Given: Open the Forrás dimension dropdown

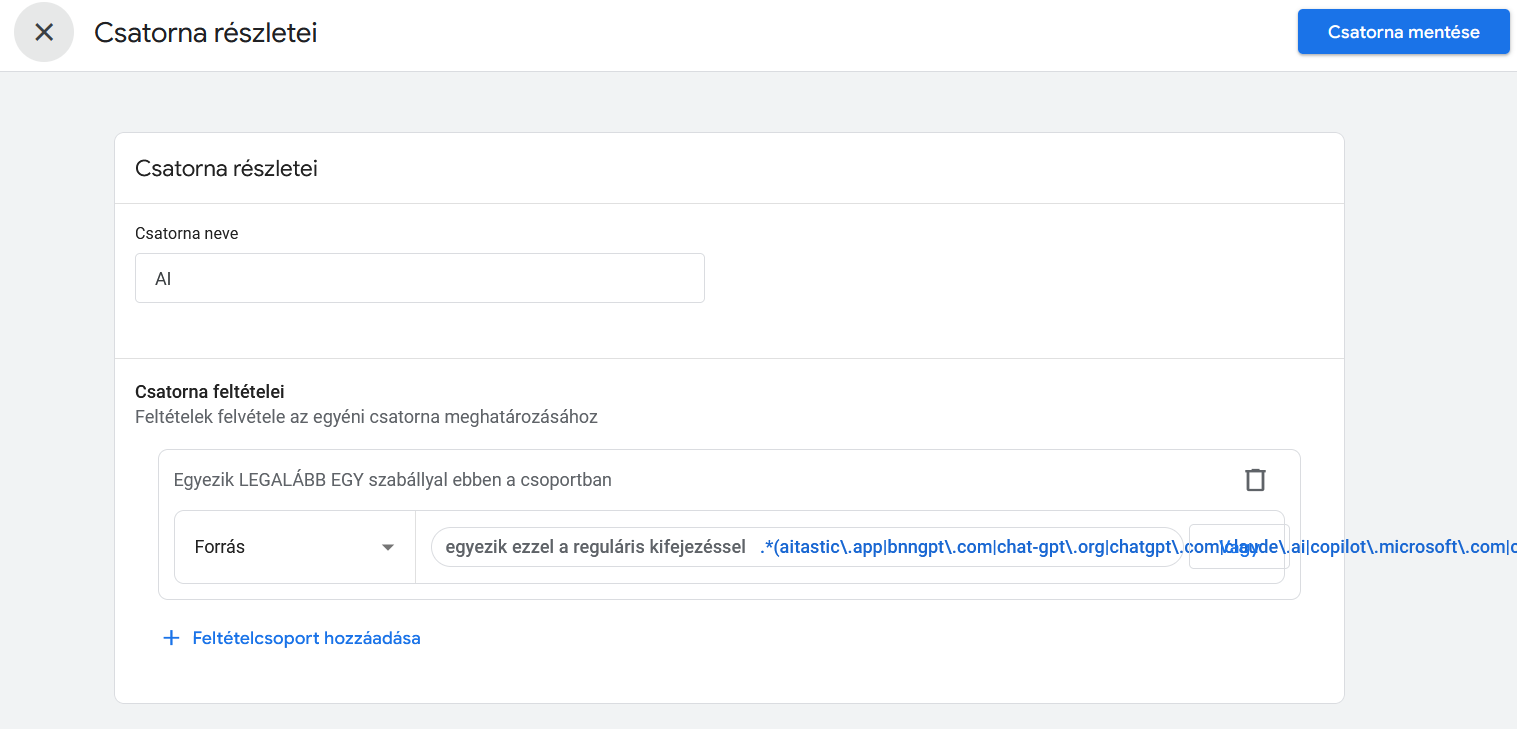Looking at the screenshot, I should coord(294,547).
